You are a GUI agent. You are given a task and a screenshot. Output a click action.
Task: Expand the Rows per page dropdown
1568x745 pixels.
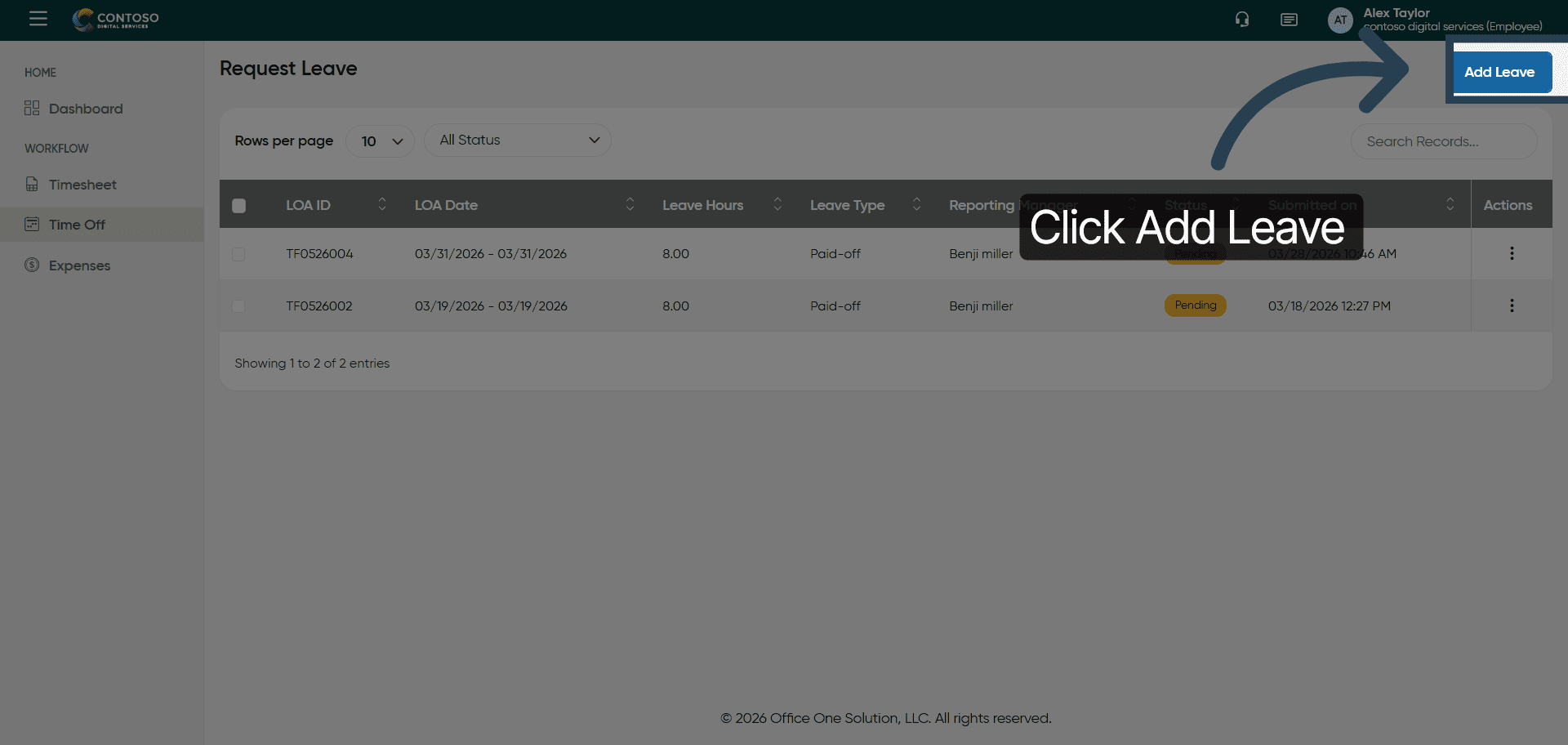click(381, 141)
